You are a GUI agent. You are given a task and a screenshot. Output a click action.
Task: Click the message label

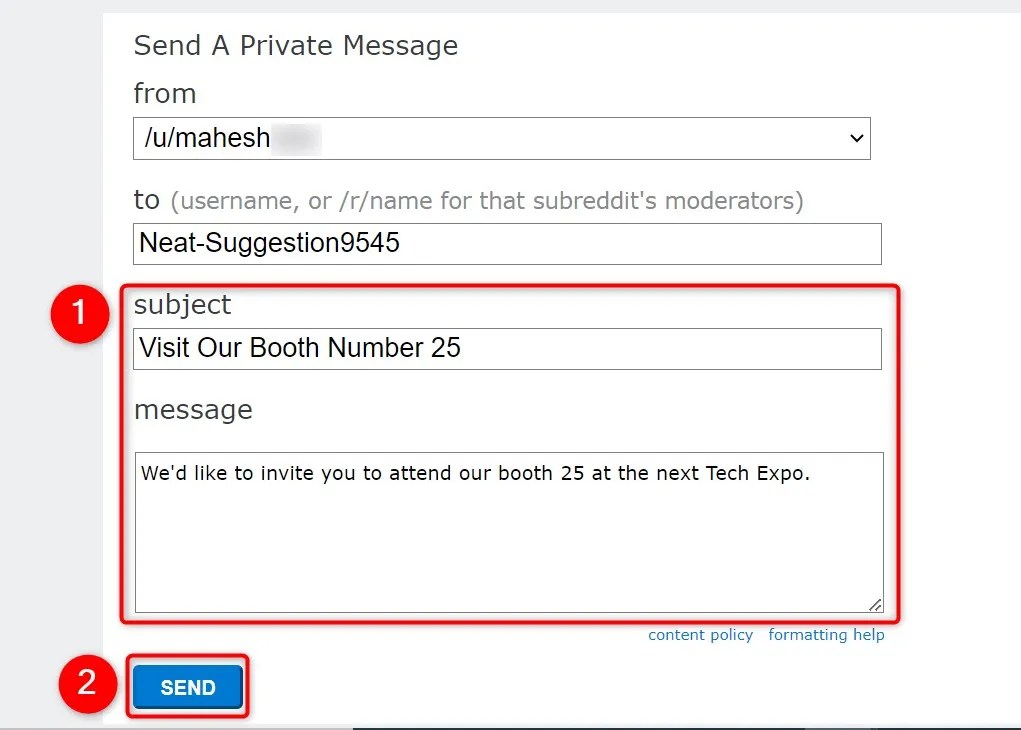tap(193, 408)
